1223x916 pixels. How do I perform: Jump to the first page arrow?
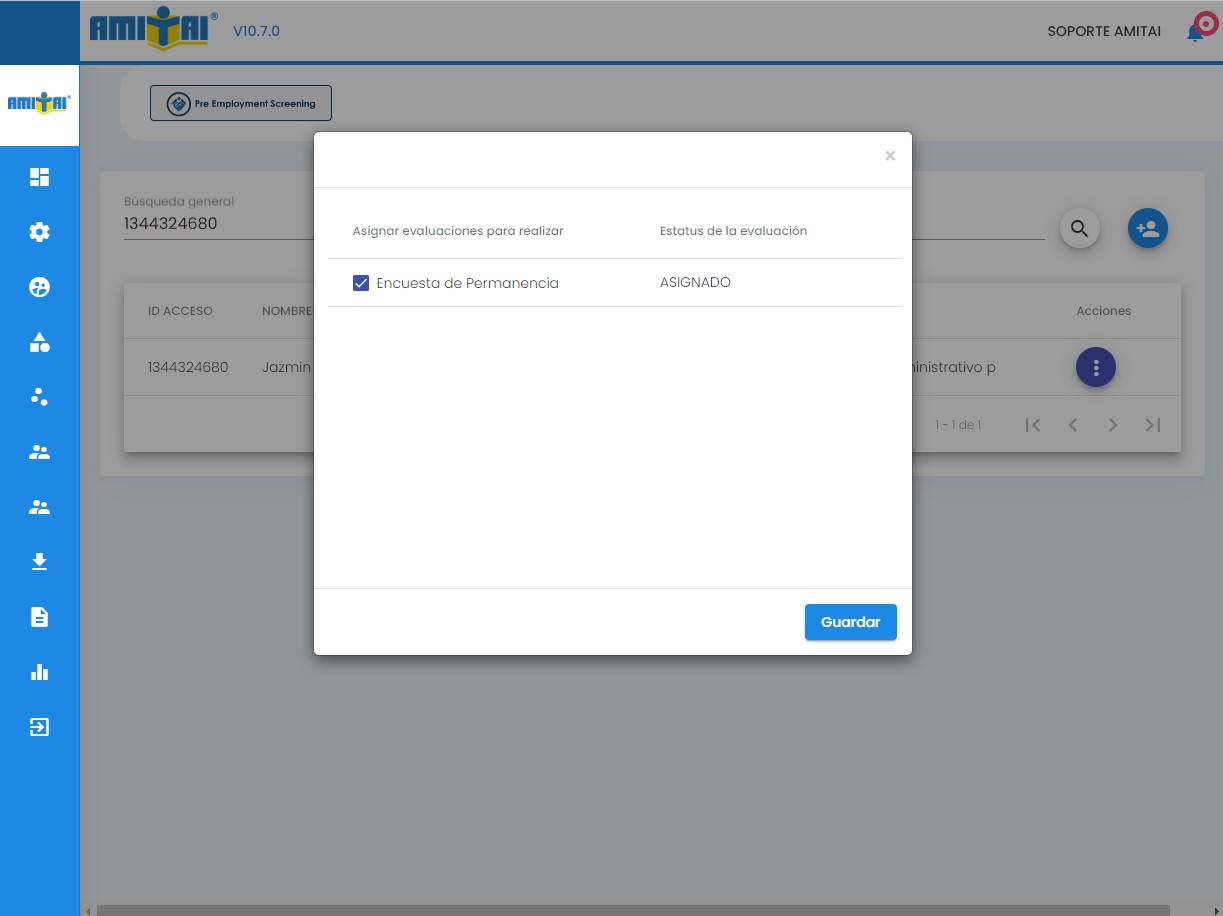pyautogui.click(x=1033, y=425)
